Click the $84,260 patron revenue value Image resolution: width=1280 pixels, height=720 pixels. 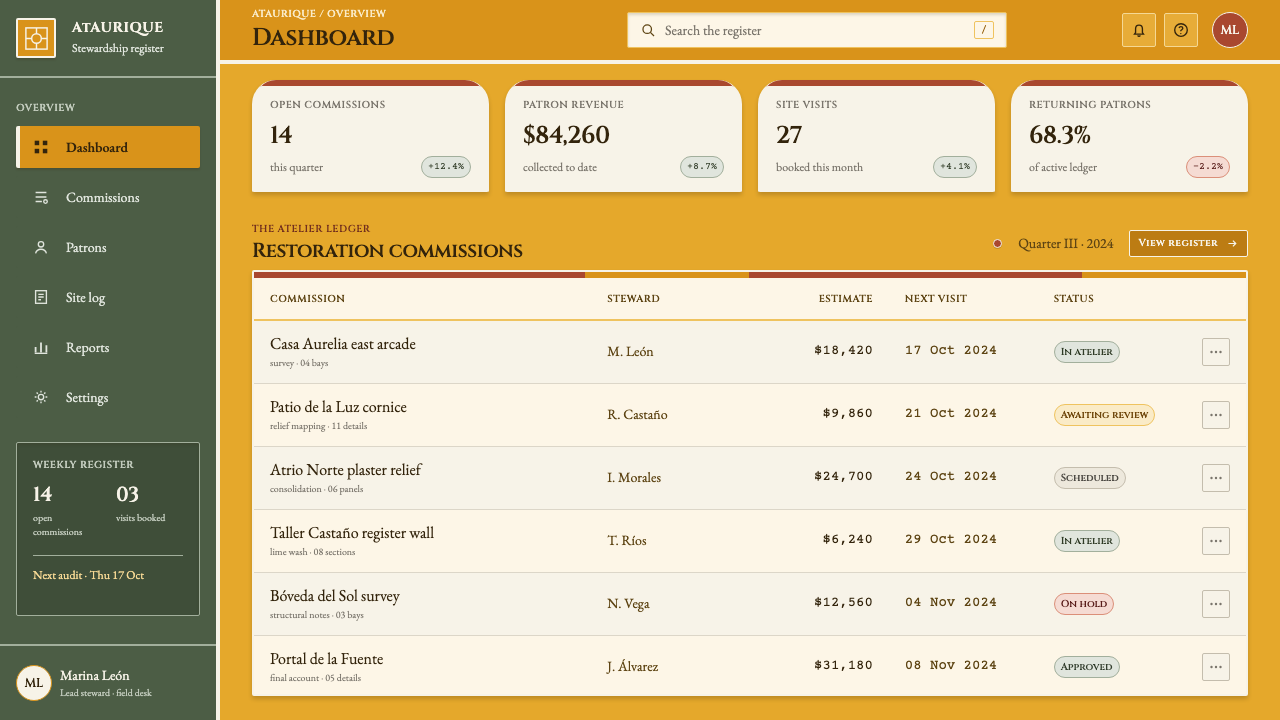click(x=566, y=134)
